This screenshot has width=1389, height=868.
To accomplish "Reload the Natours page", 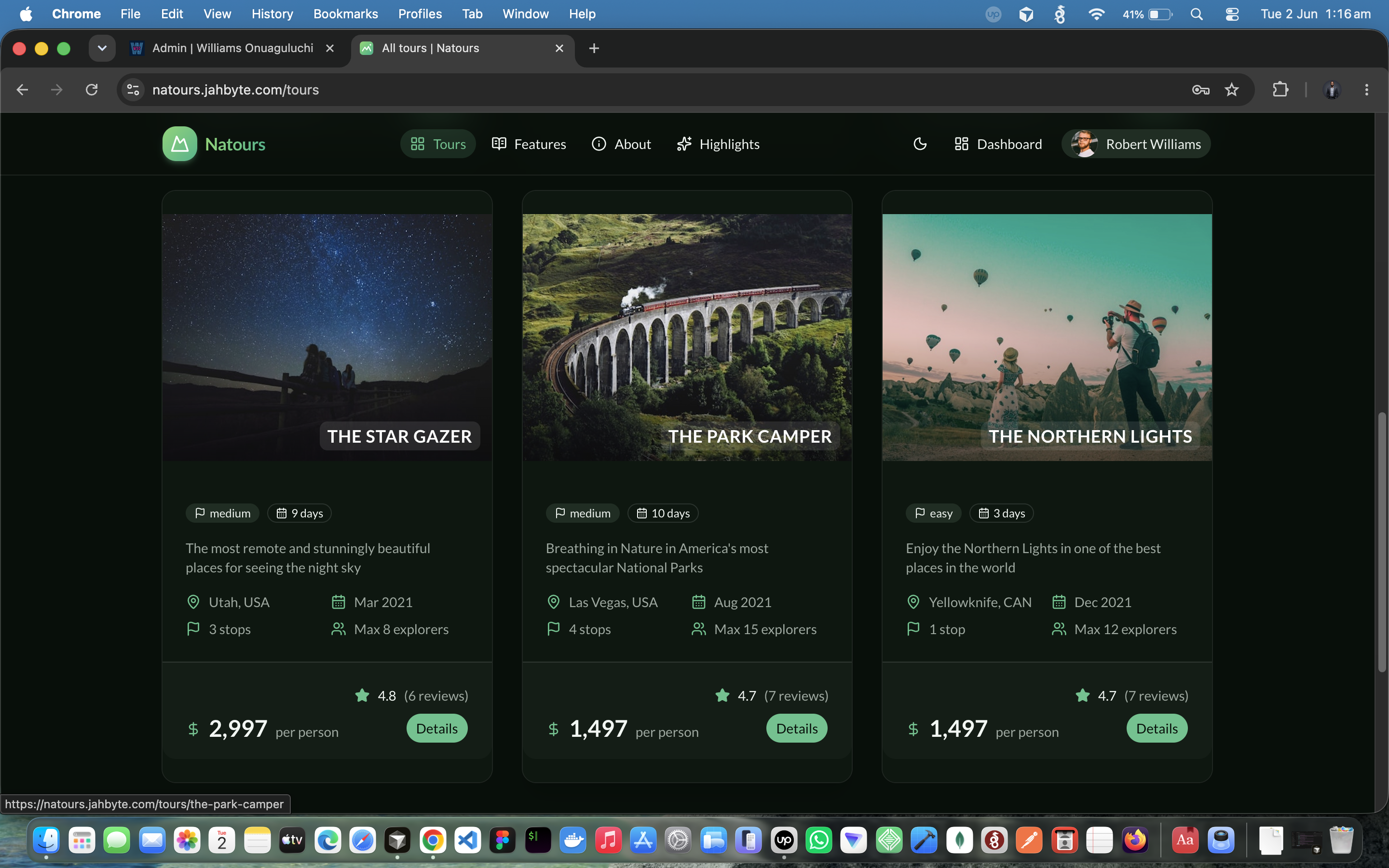I will click(91, 90).
